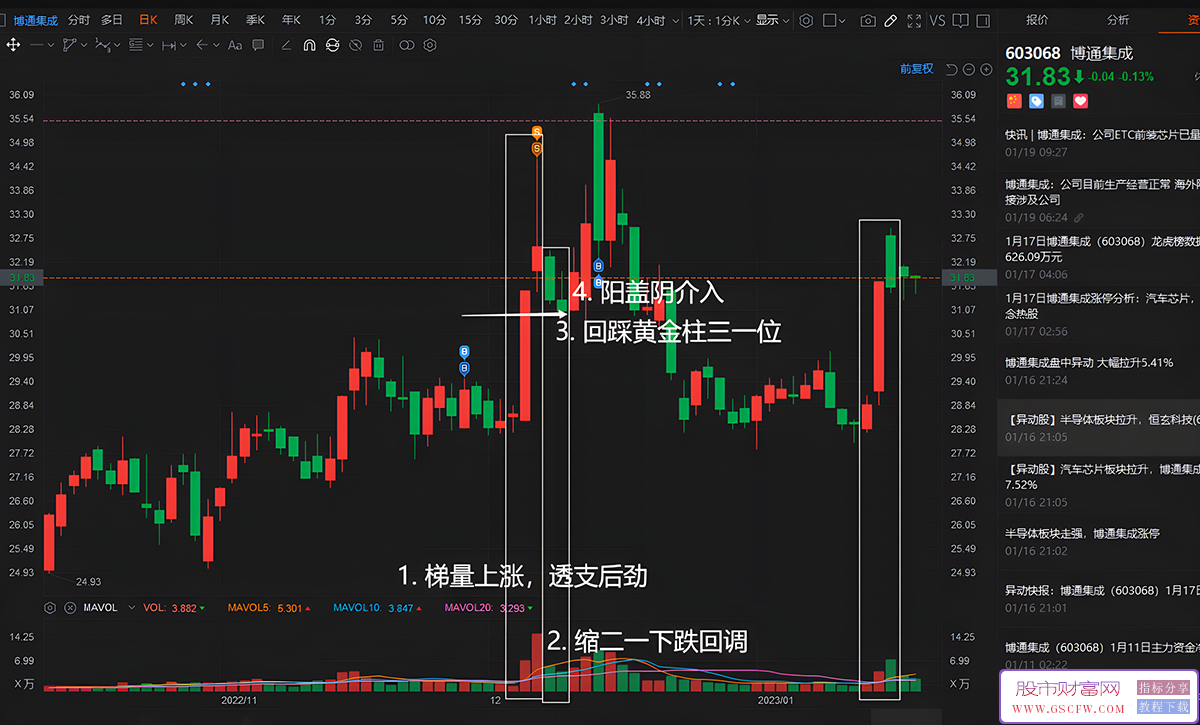Take a chart snapshot with camera icon
Screen dimensions: 1200x725
(868, 20)
